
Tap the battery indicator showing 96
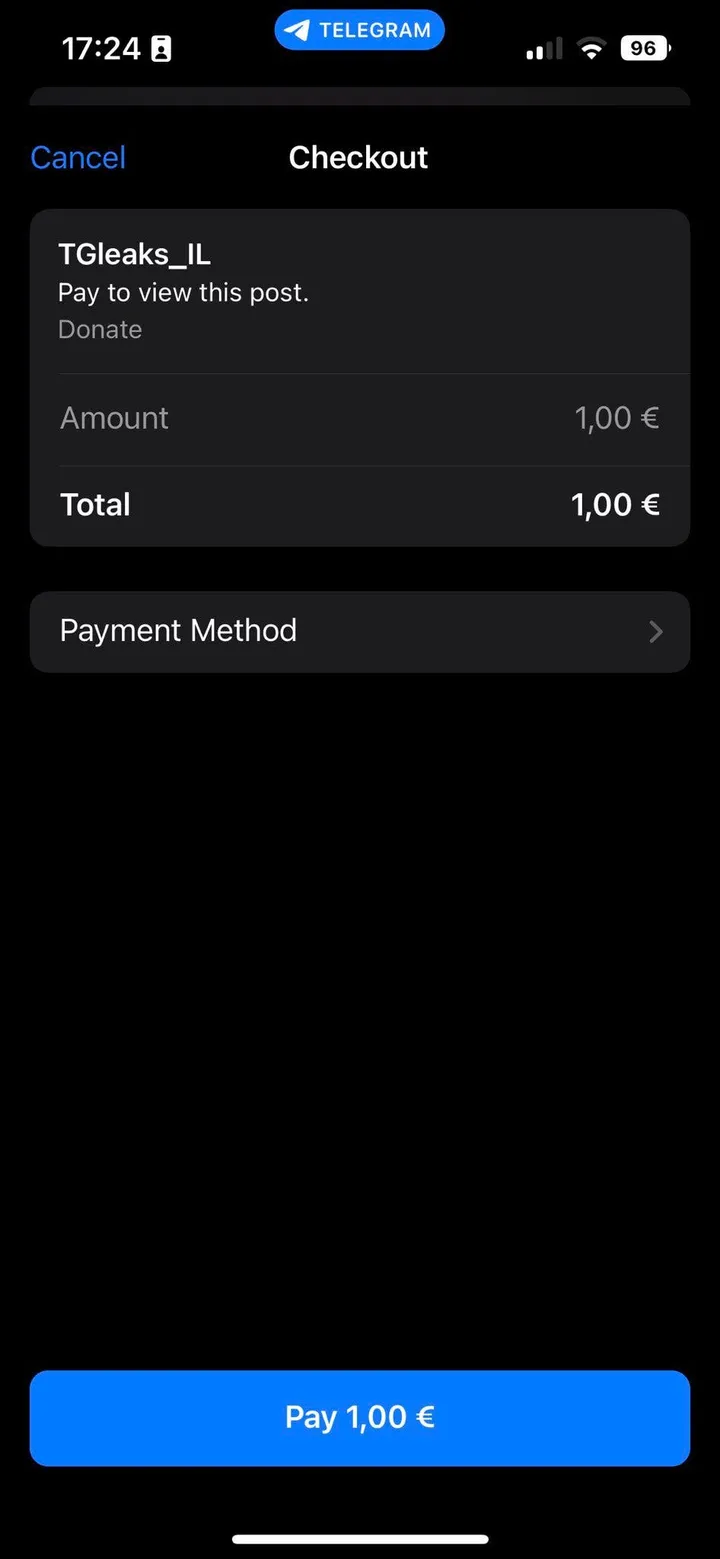click(x=645, y=48)
